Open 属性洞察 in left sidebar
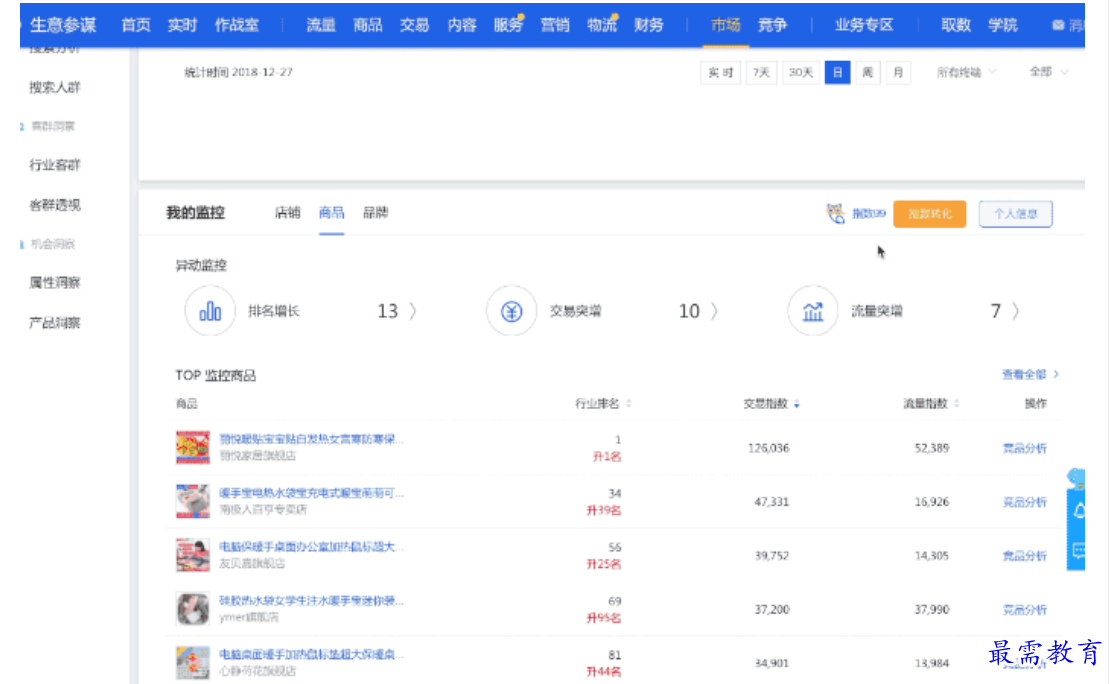This screenshot has height=684, width=1110. 55,283
